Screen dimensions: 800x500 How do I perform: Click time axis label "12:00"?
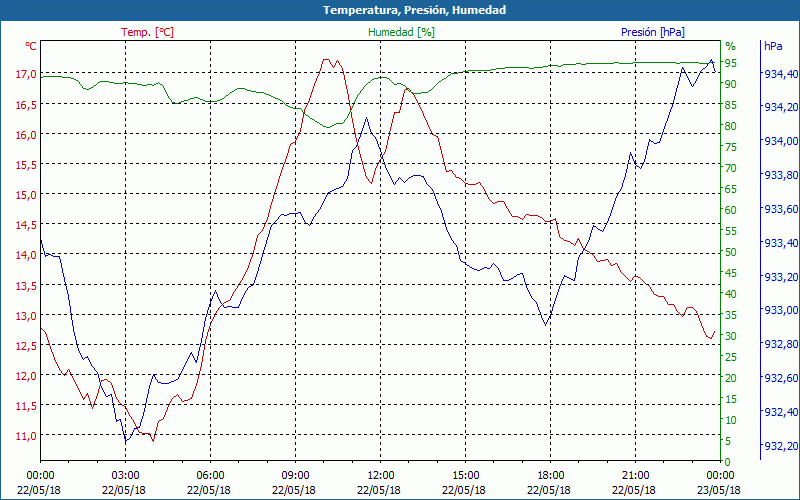[381, 477]
